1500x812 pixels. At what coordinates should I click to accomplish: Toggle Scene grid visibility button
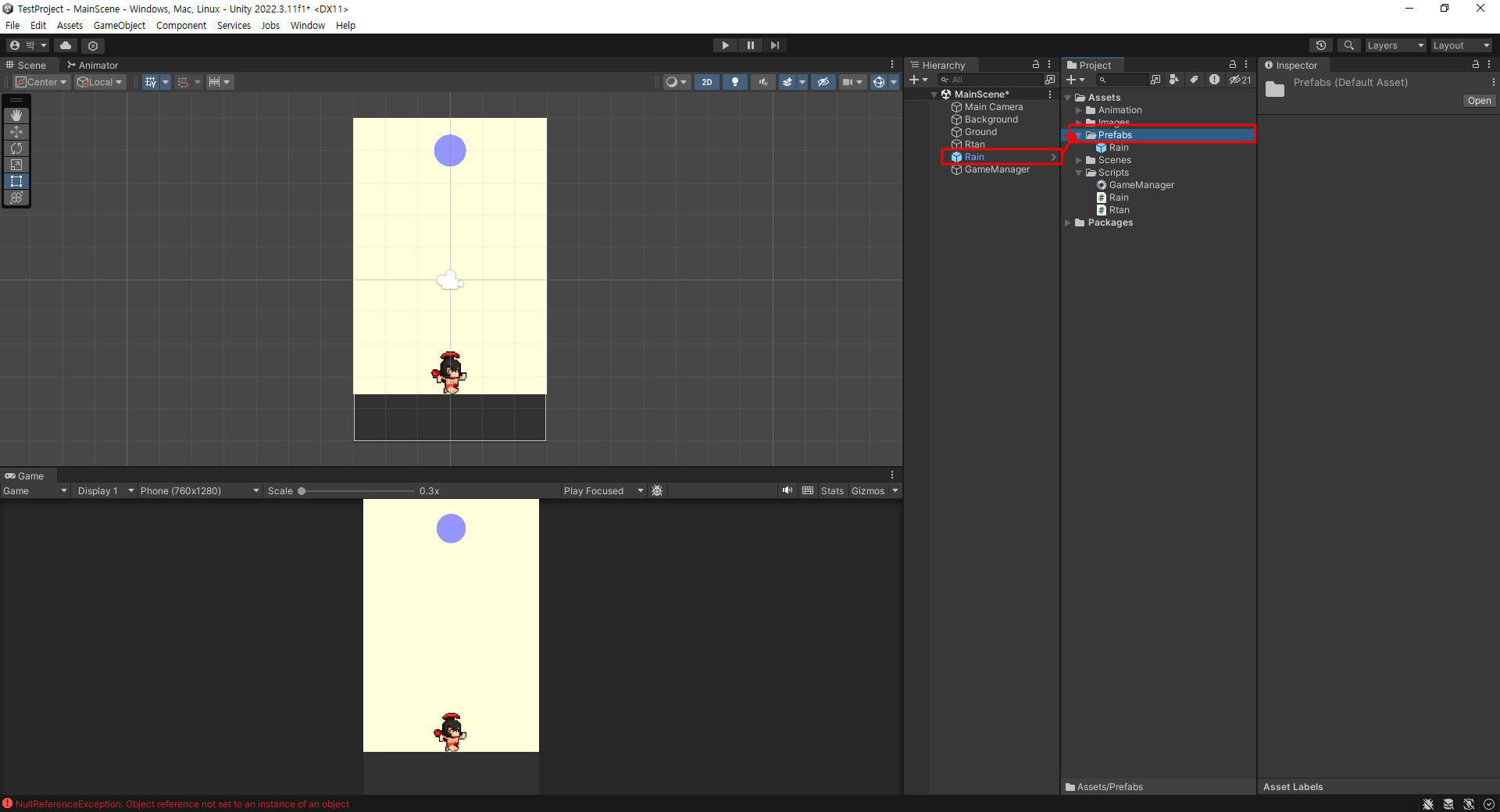pos(151,82)
